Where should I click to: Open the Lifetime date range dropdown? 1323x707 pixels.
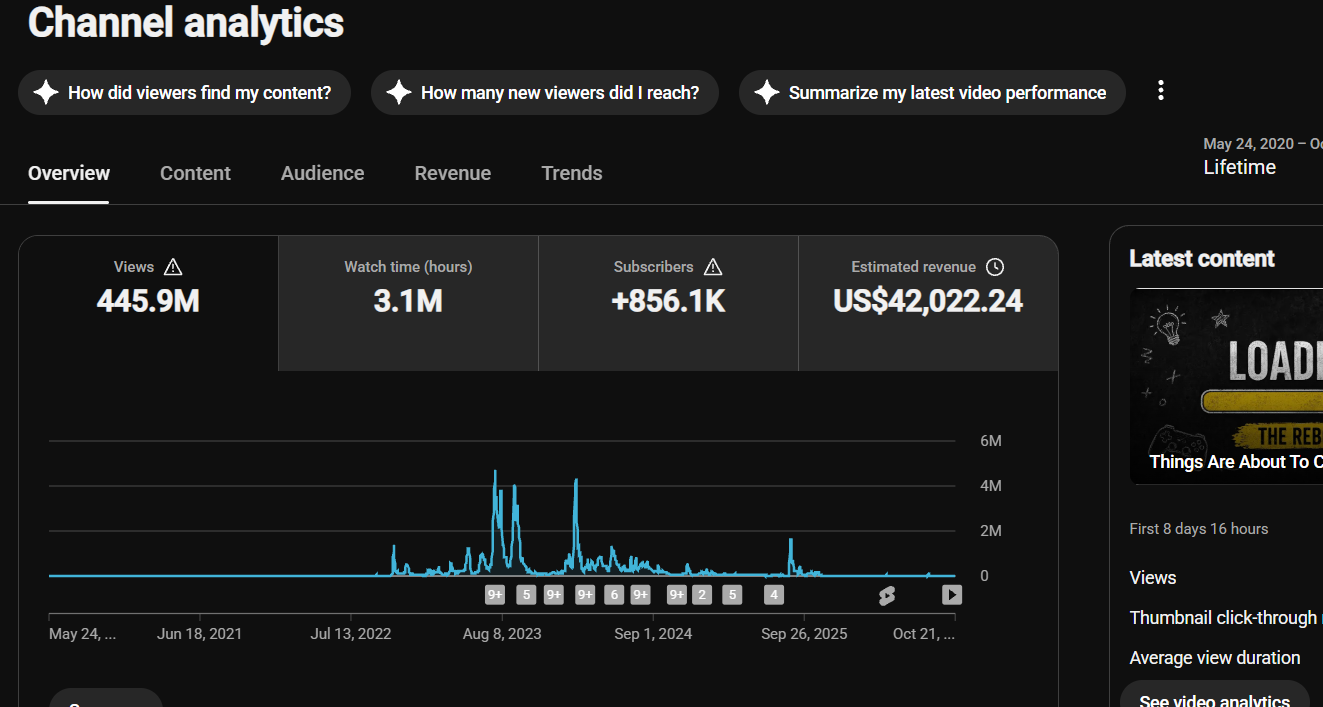coord(1262,157)
